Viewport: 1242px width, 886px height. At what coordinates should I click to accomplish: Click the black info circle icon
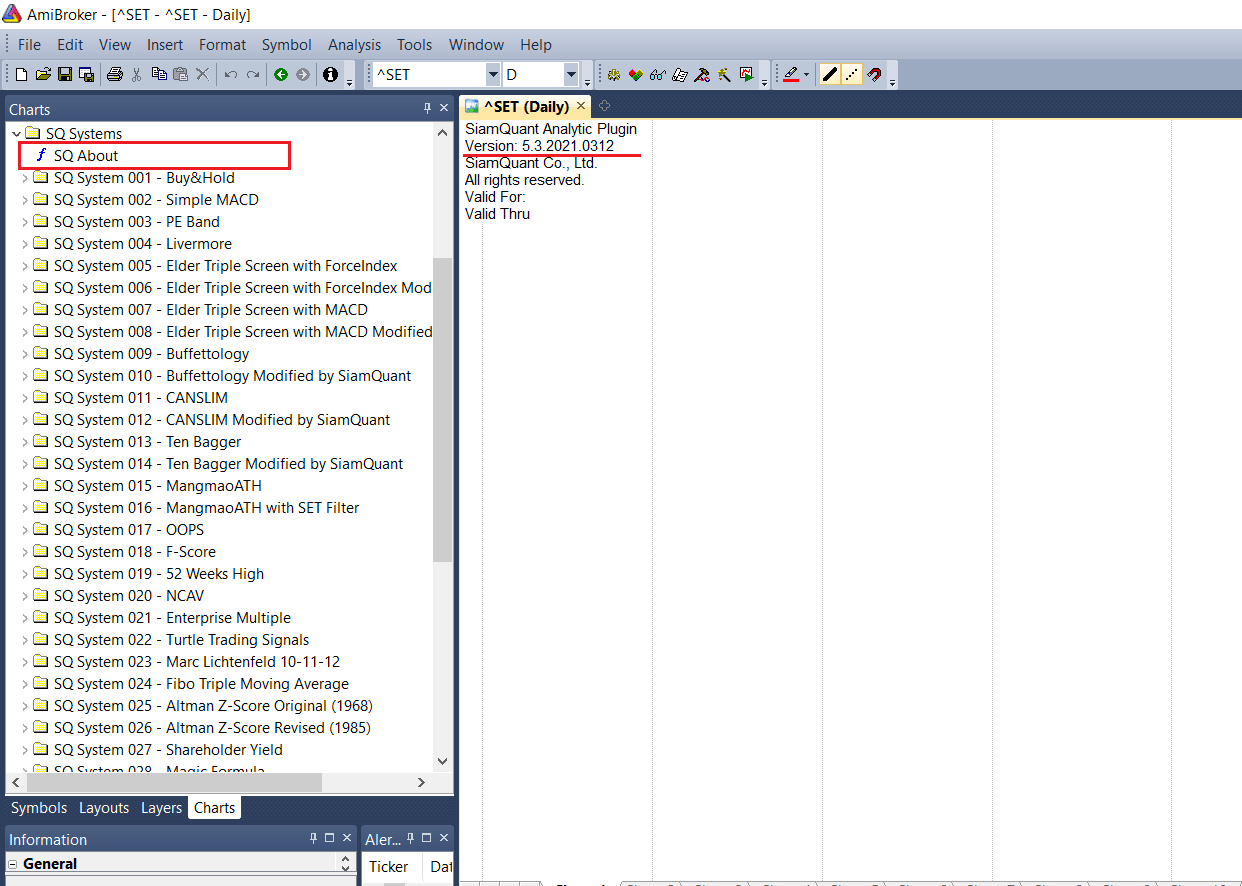(x=330, y=75)
